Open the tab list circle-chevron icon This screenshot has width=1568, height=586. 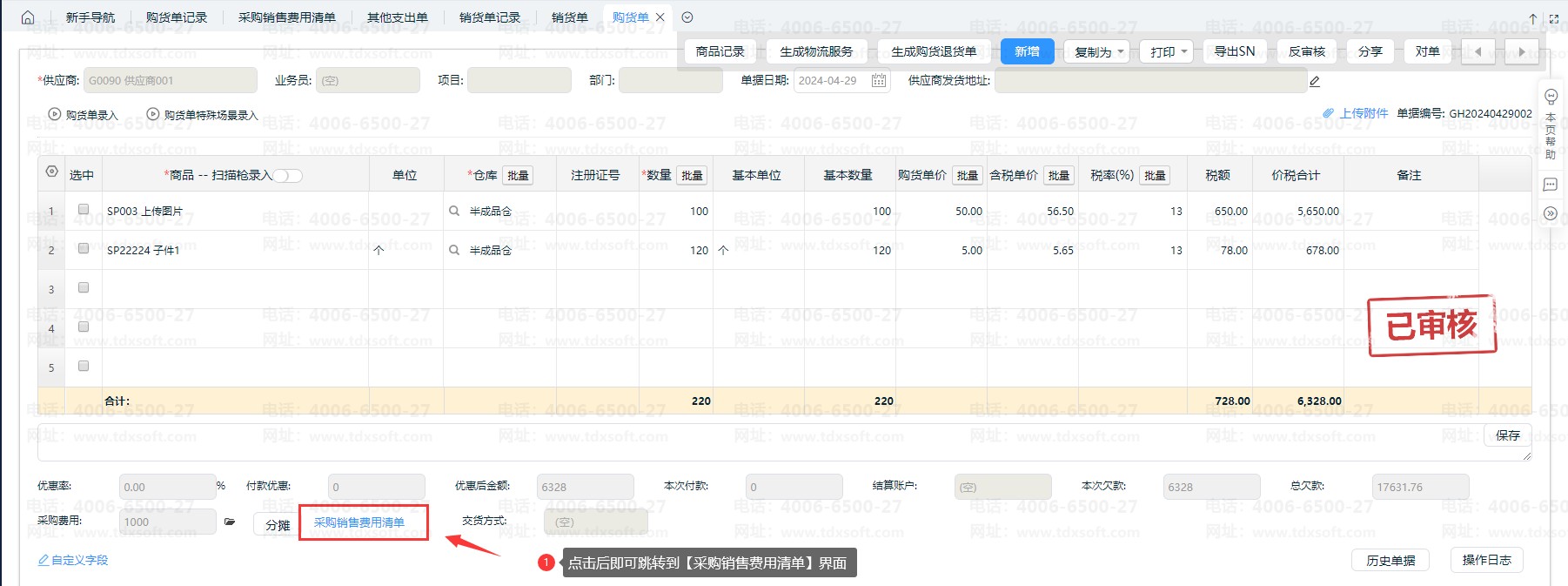coord(687,17)
